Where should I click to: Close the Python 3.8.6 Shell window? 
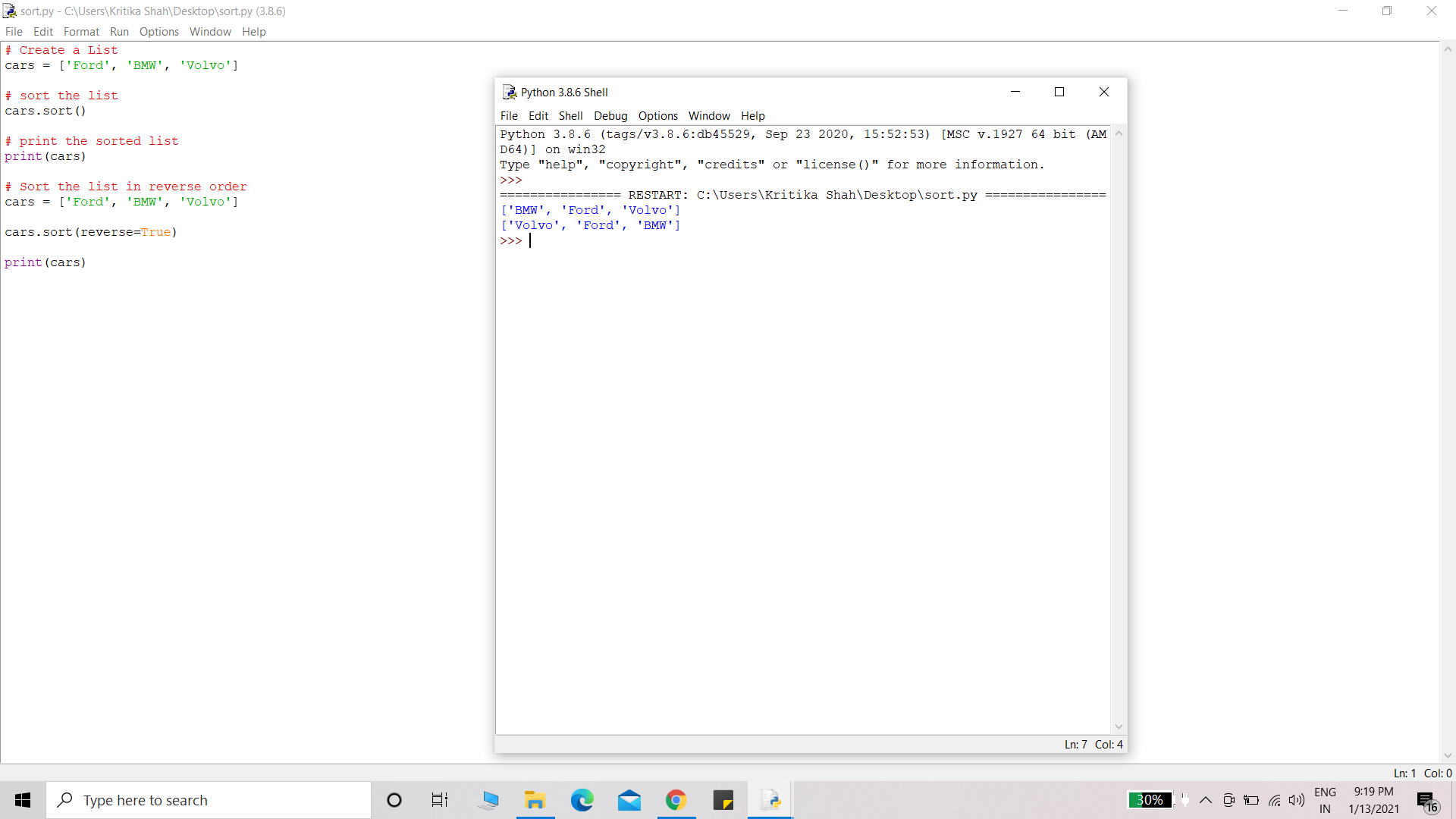(x=1104, y=92)
